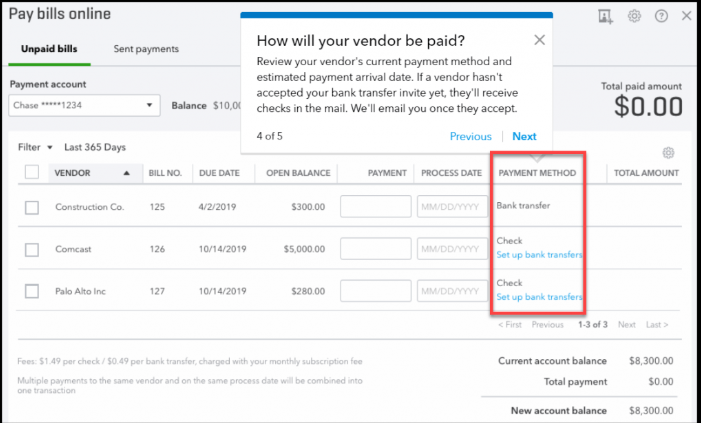Screen dimensions: 701x423
Task: Check the Palo Alto Inc bill checkbox
Action: click(x=32, y=292)
